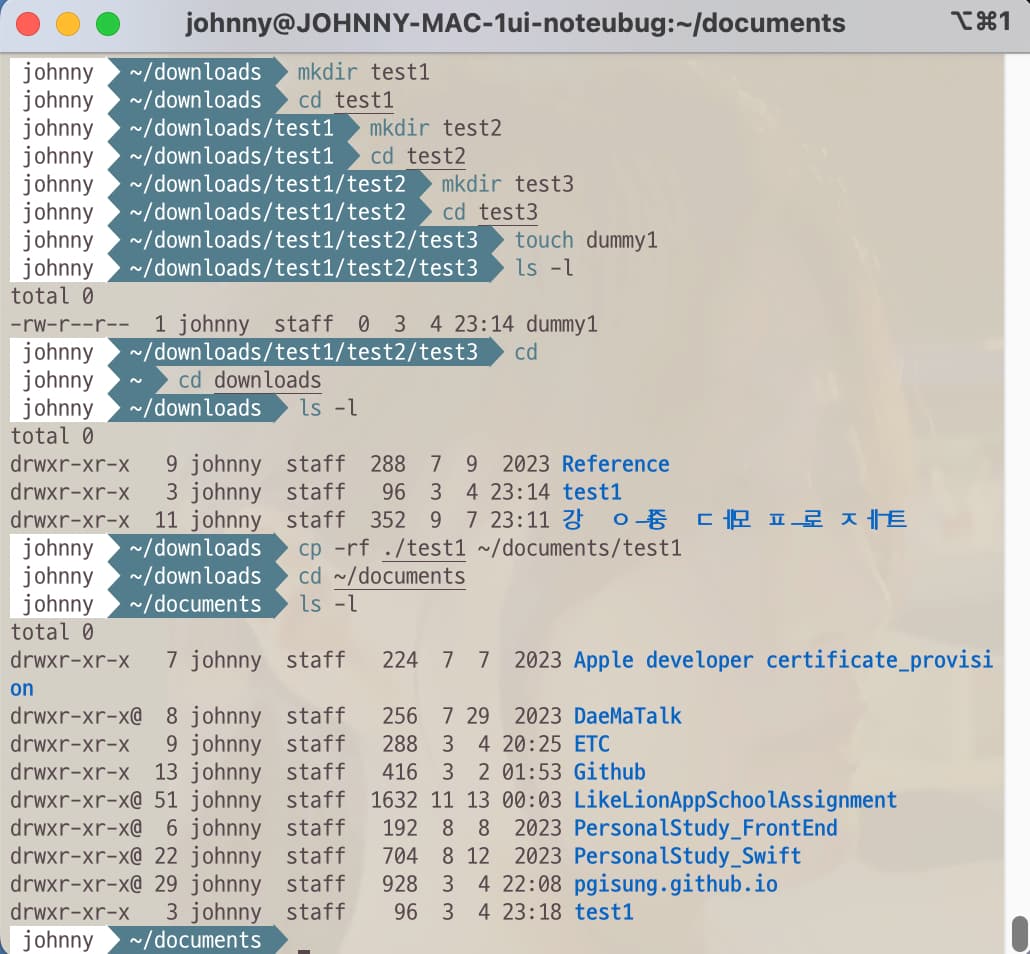1030x954 pixels.
Task: Click the '~/documents' segment of the last prompt
Action: coord(195,940)
